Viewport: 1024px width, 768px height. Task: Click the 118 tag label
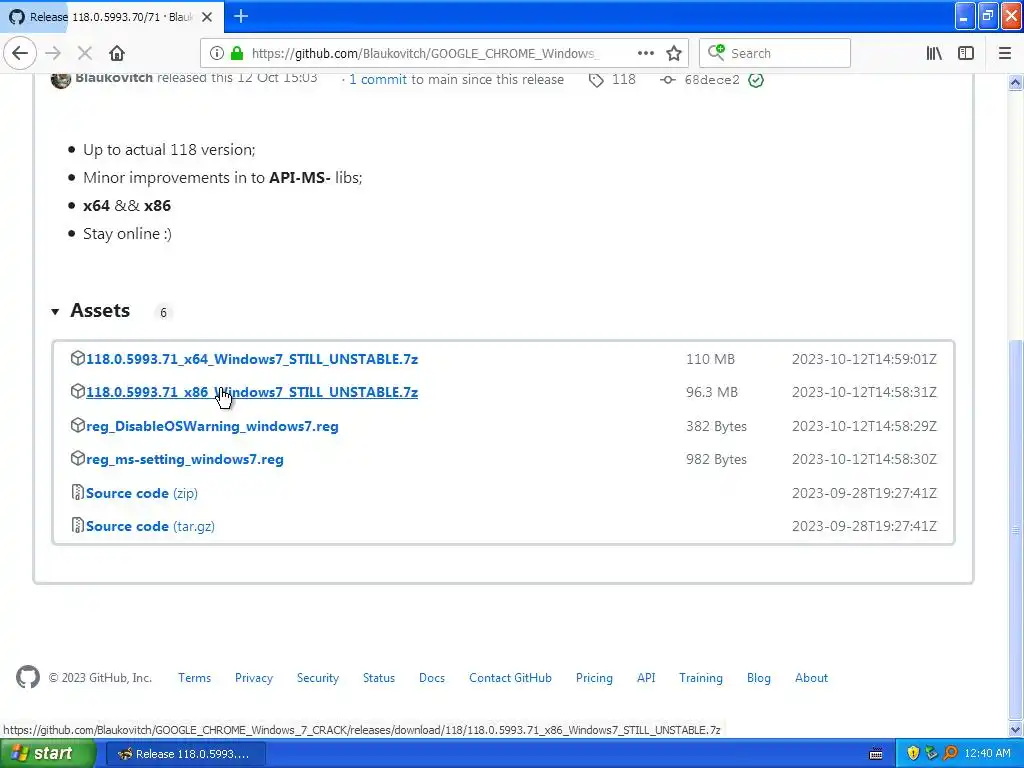coord(624,79)
